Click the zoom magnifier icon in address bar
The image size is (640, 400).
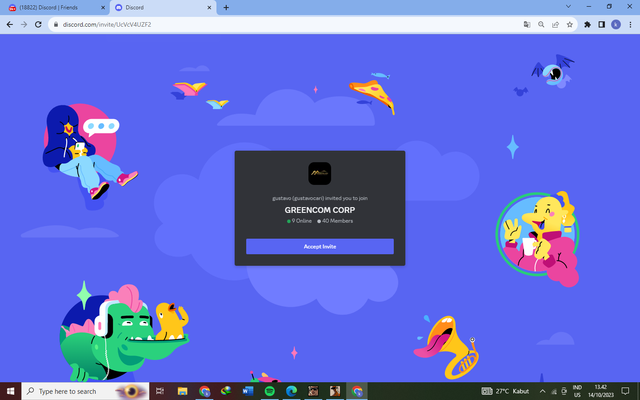pyautogui.click(x=541, y=24)
